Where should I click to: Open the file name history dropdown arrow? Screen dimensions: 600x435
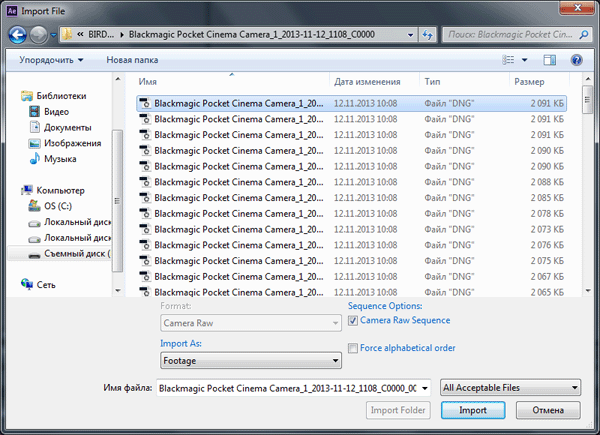[x=425, y=388]
